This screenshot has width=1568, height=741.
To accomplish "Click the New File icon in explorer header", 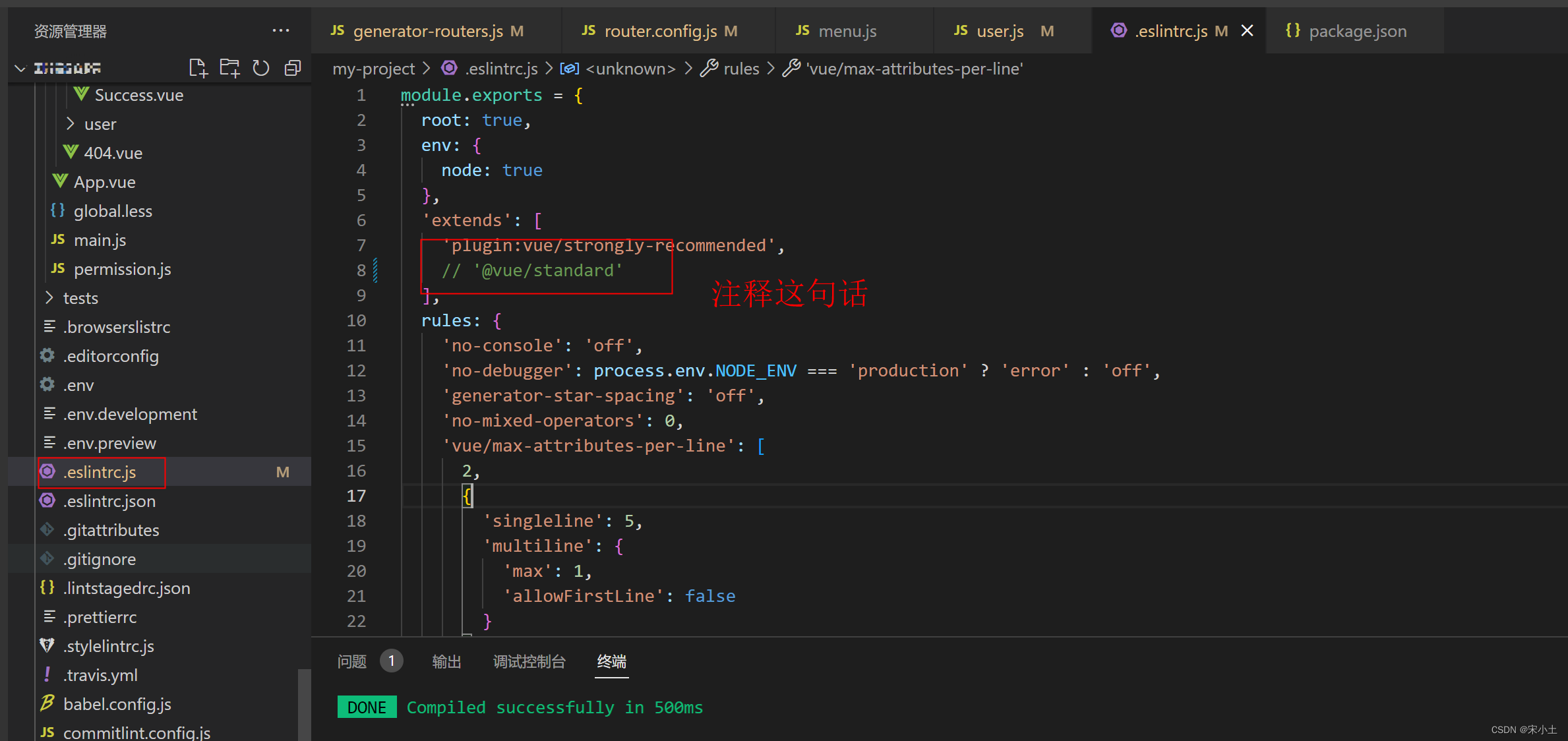I will coord(198,68).
